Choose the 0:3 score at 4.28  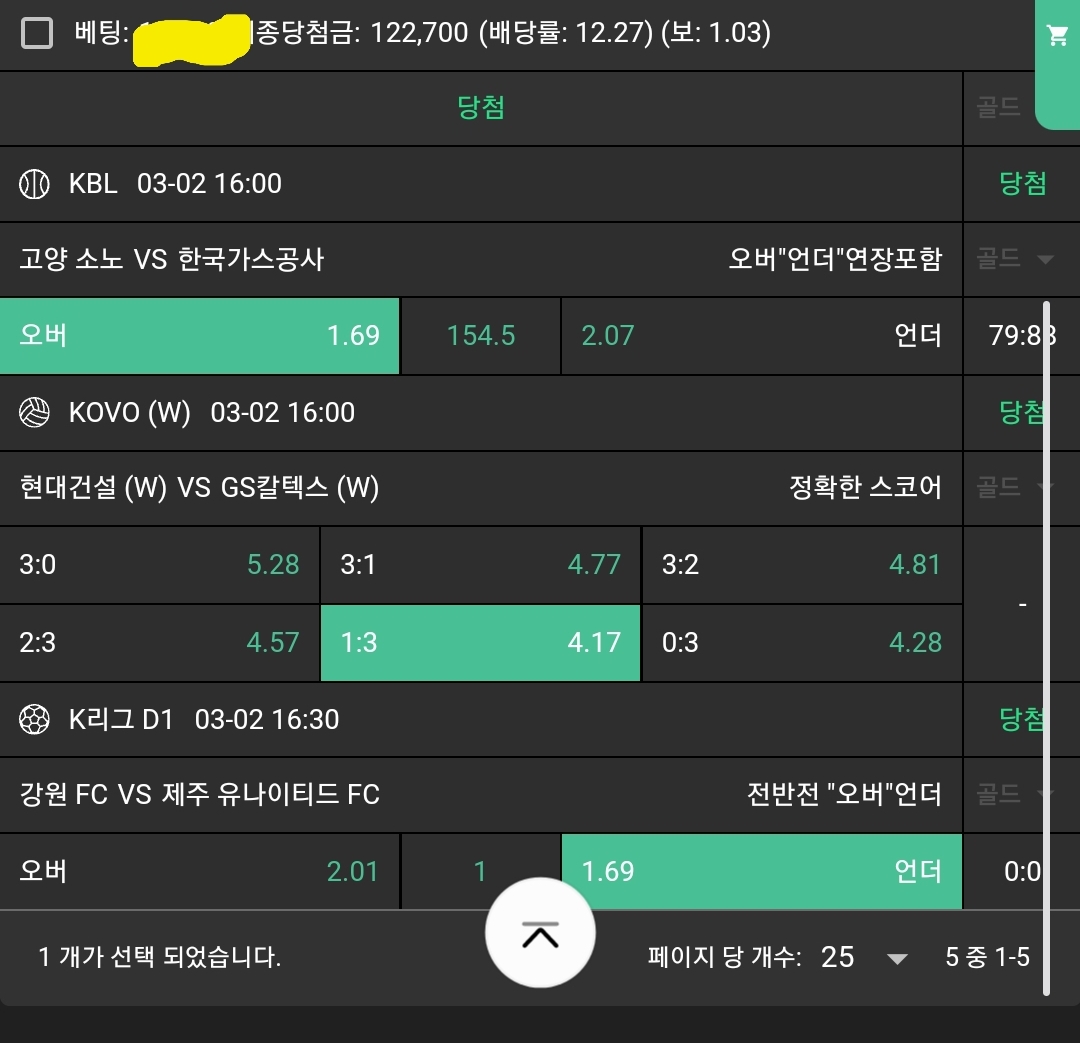tap(801, 642)
